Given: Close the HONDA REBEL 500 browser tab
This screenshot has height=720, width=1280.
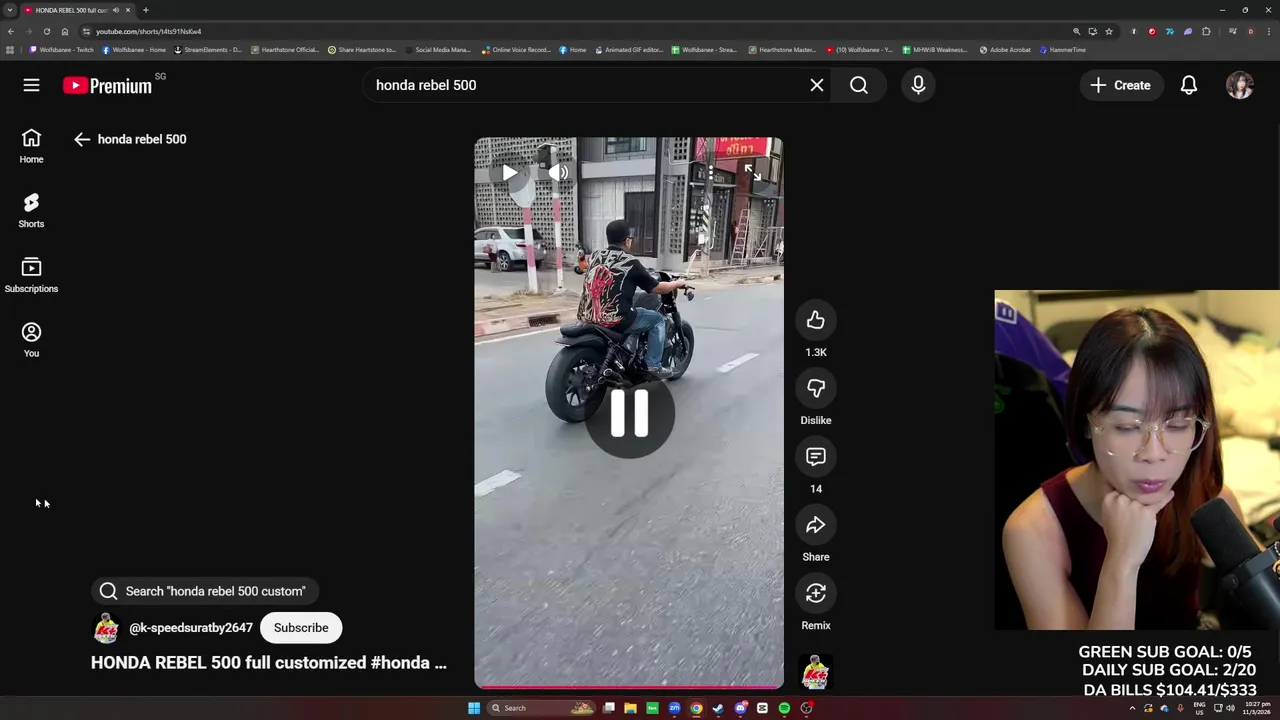Looking at the screenshot, I should [x=128, y=10].
